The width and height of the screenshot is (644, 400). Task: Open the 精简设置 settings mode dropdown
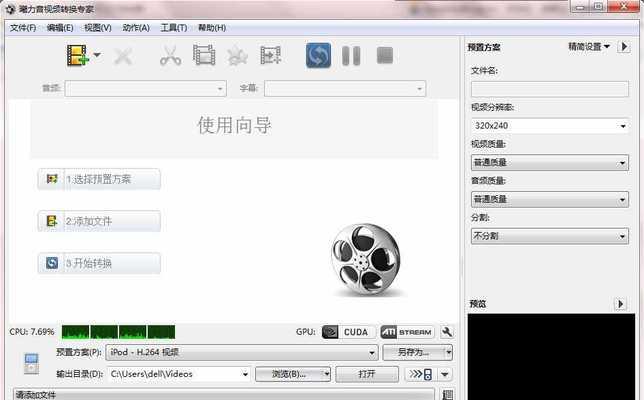pyautogui.click(x=589, y=46)
